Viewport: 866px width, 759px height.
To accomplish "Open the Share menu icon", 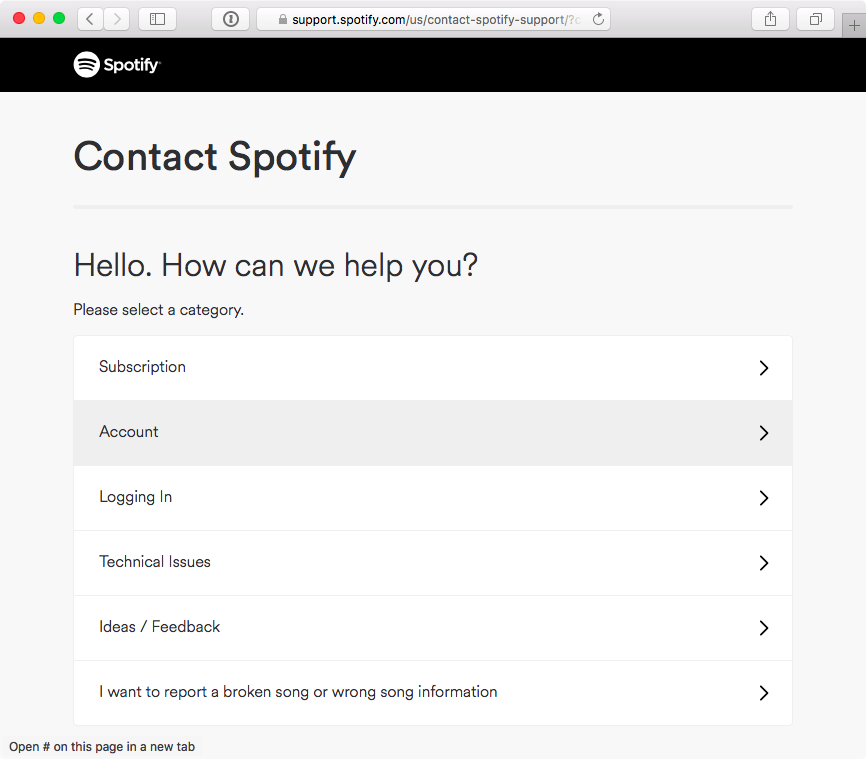I will pos(770,19).
